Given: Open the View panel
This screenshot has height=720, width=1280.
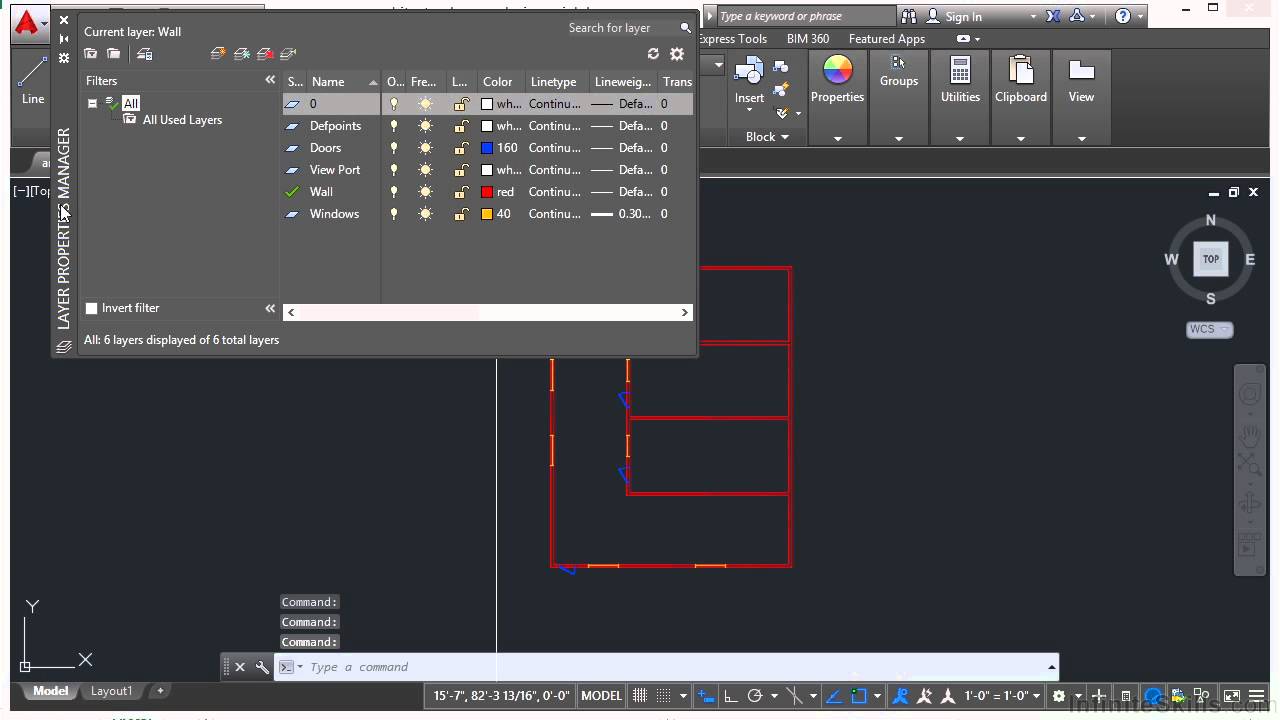Looking at the screenshot, I should pos(1081,80).
